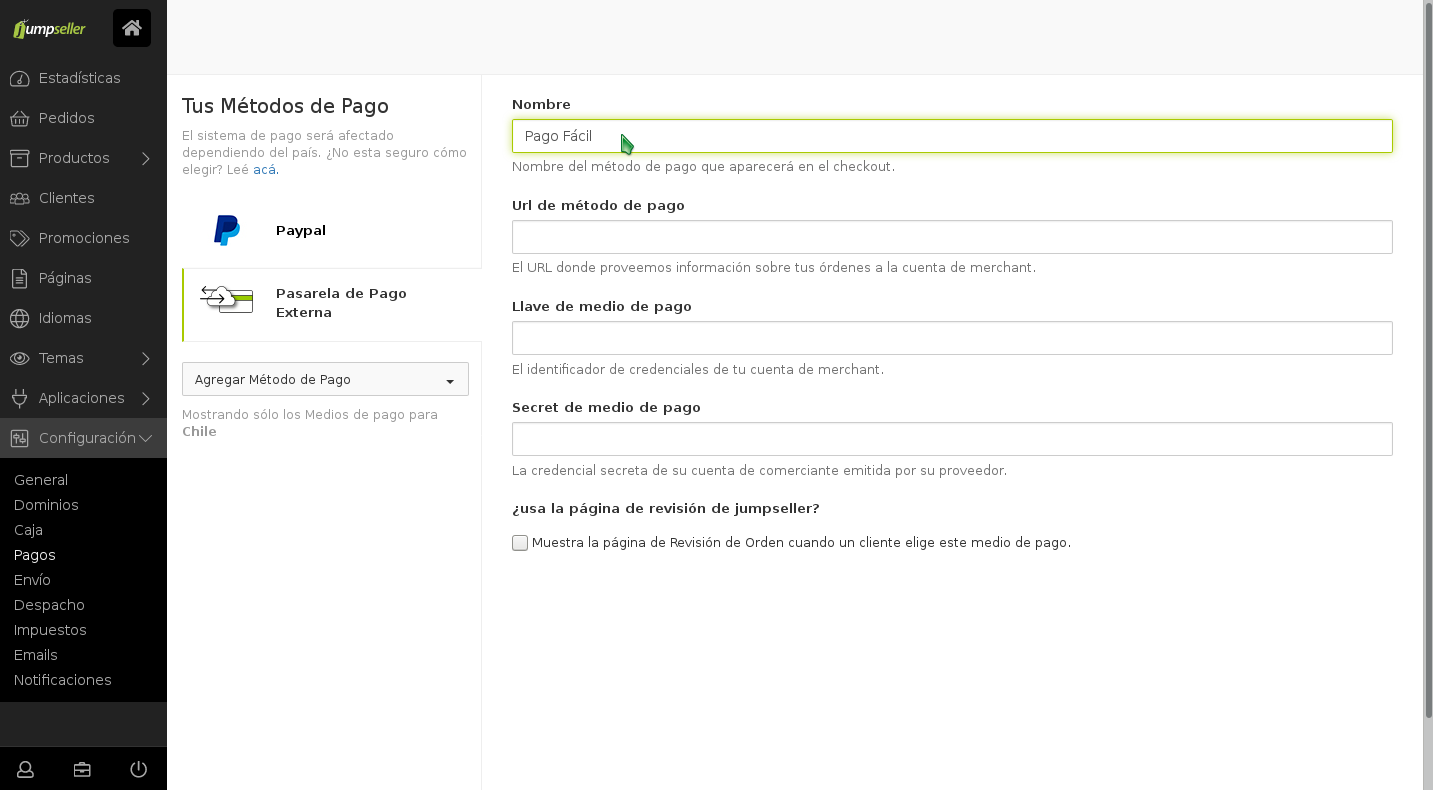Click the home icon button
Image resolution: width=1433 pixels, height=790 pixels.
point(132,28)
